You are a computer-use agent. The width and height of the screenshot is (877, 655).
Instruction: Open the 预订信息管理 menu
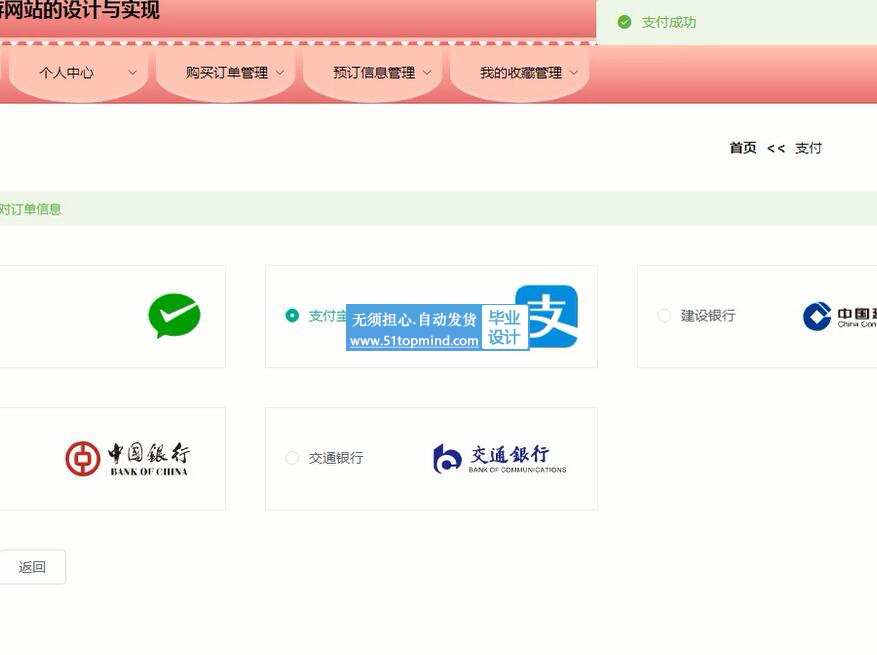click(x=373, y=73)
